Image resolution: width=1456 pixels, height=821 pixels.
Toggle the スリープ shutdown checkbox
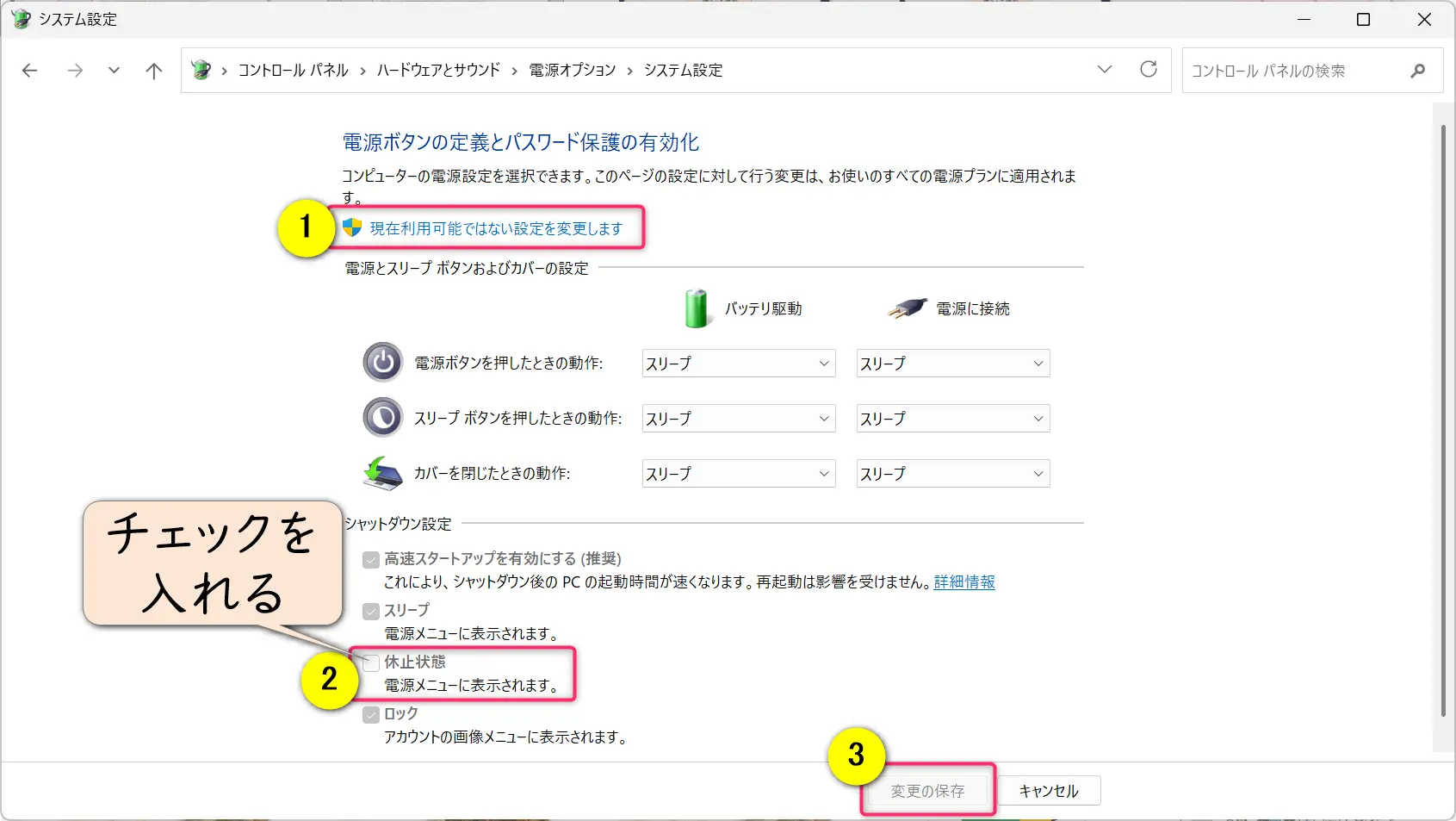tap(371, 612)
